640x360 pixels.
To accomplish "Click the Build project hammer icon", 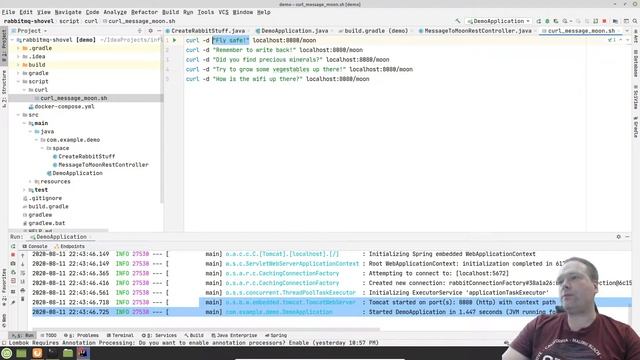I will click(x=458, y=21).
